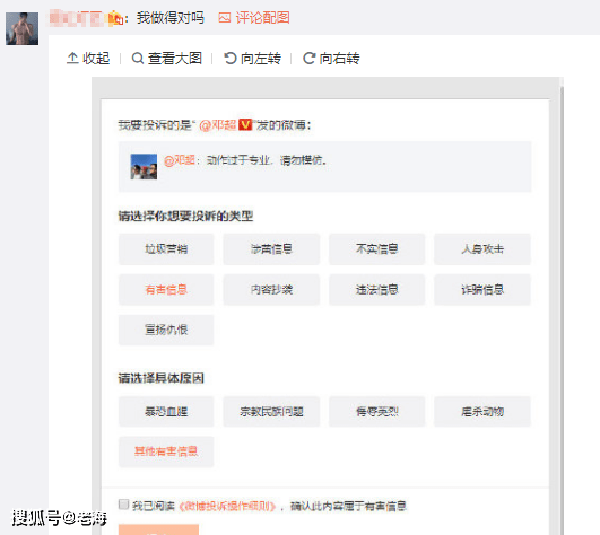Viewport: 600px width, 535px height.
Task: Open the quoted weibo's thumbnail picture
Action: [143, 166]
